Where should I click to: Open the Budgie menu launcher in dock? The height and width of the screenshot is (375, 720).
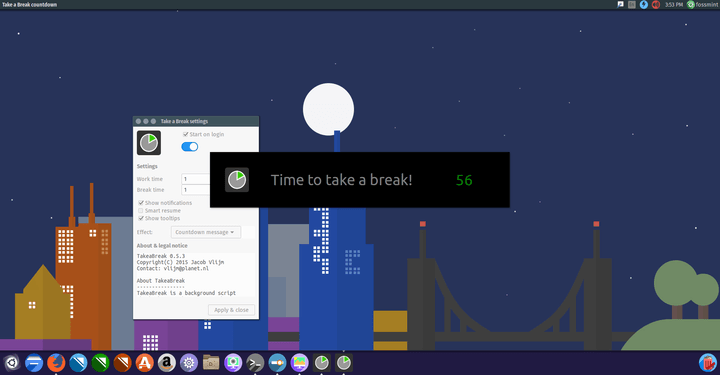click(x=11, y=363)
